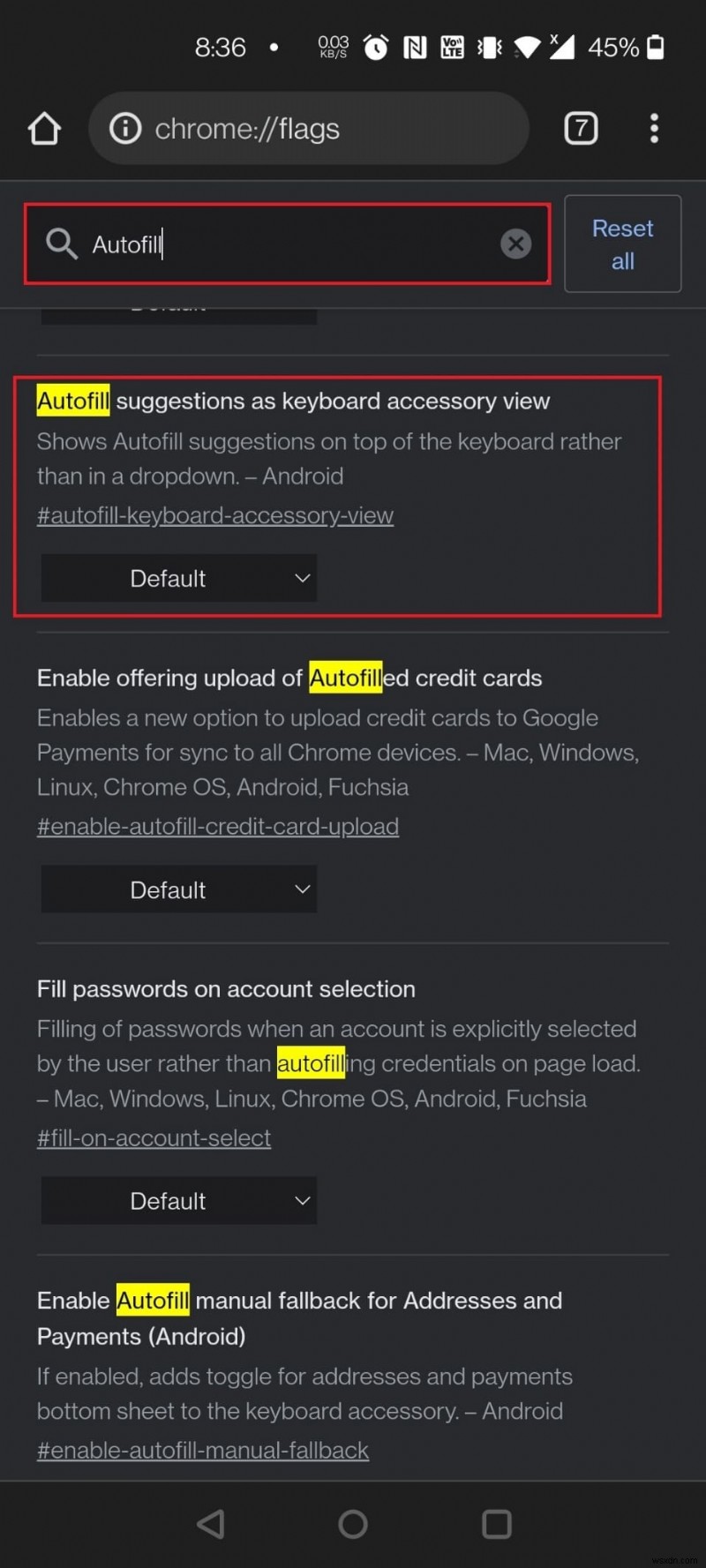Open the #enable-autofill-credit-card-upload link
Image resolution: width=706 pixels, height=1568 pixels.
pyautogui.click(x=217, y=827)
